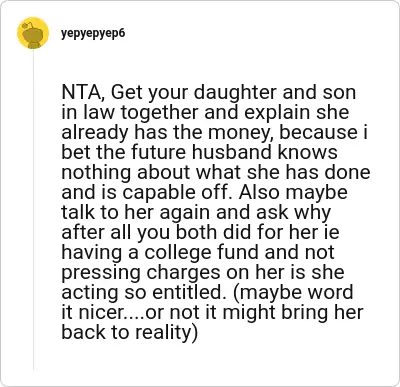This screenshot has height=387, width=400.
Task: Click the line "bet the future husband knows"
Action: [199, 152]
